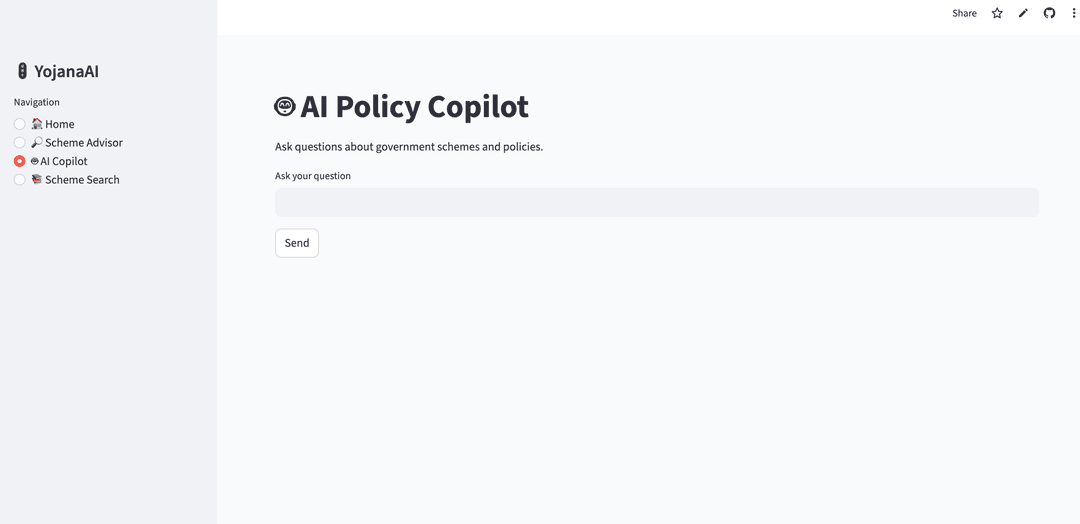
Task: Click the YojanaAI title text
Action: 66,71
